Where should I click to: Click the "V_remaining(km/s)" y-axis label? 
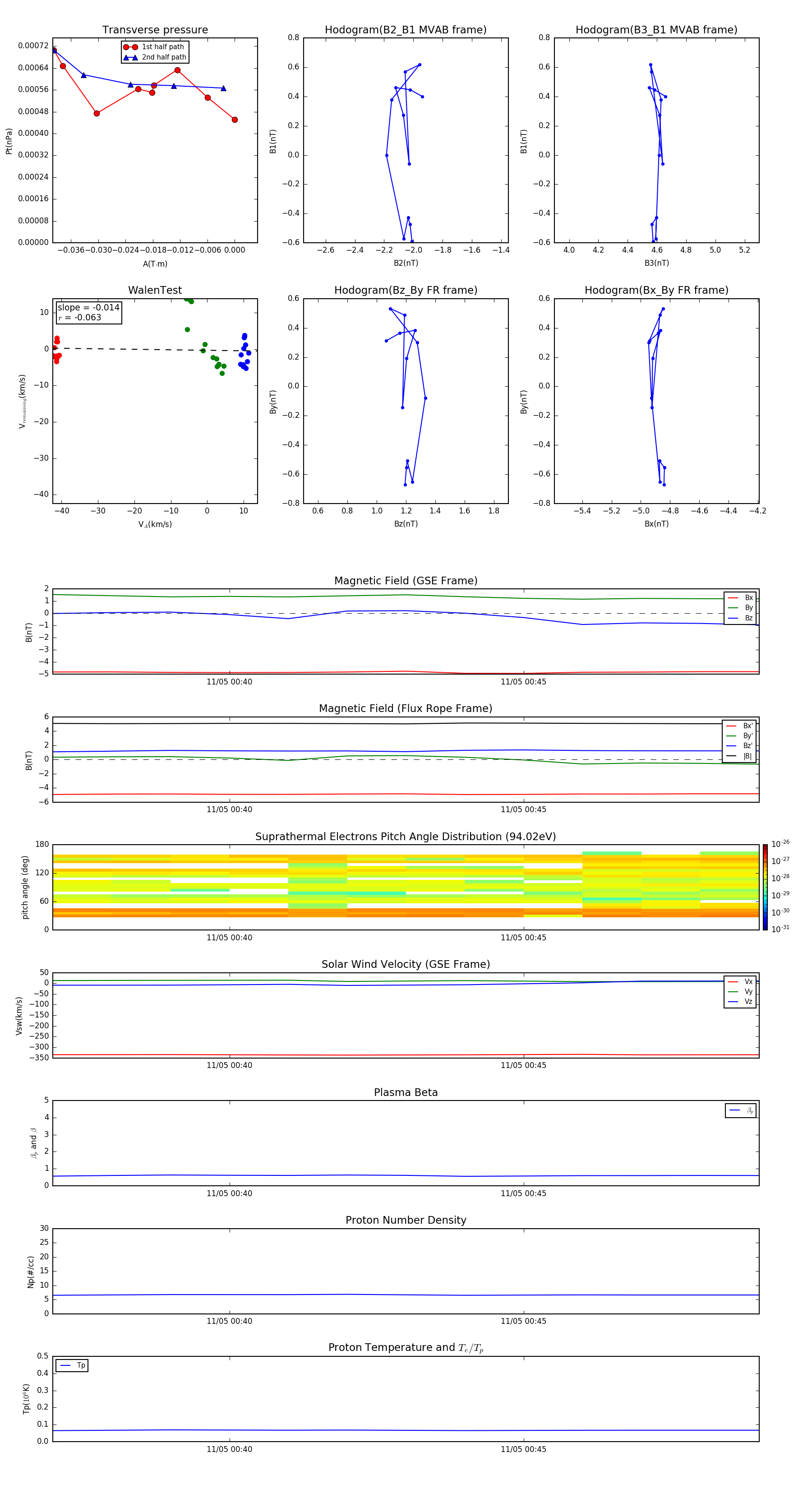pyautogui.click(x=22, y=401)
